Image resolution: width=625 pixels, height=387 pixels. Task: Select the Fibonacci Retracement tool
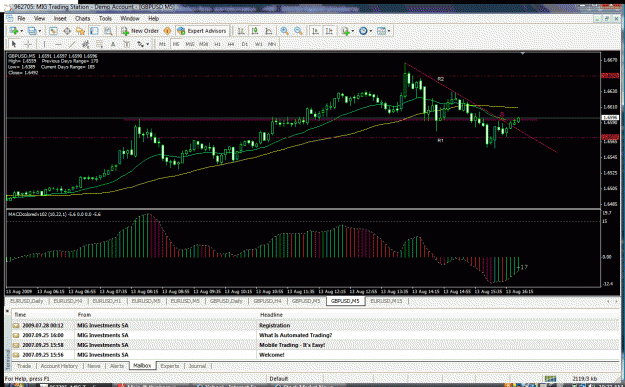(x=99, y=44)
